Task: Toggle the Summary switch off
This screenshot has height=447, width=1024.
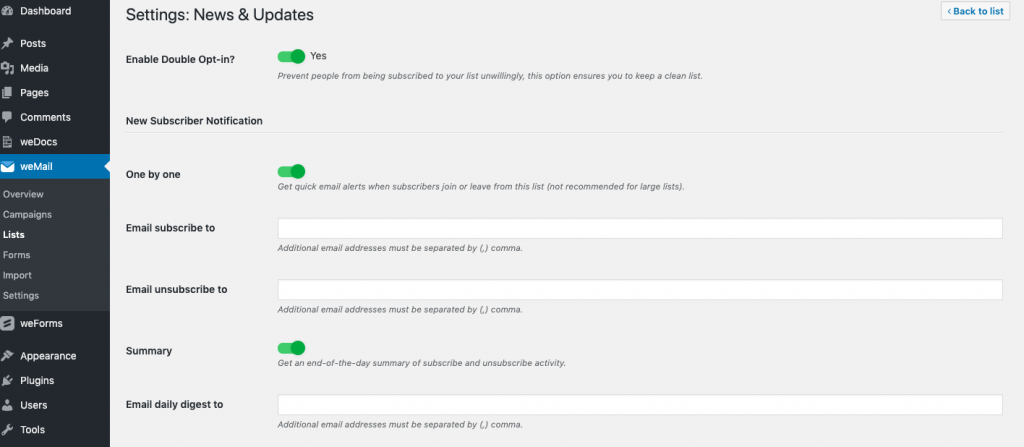Action: click(x=291, y=348)
